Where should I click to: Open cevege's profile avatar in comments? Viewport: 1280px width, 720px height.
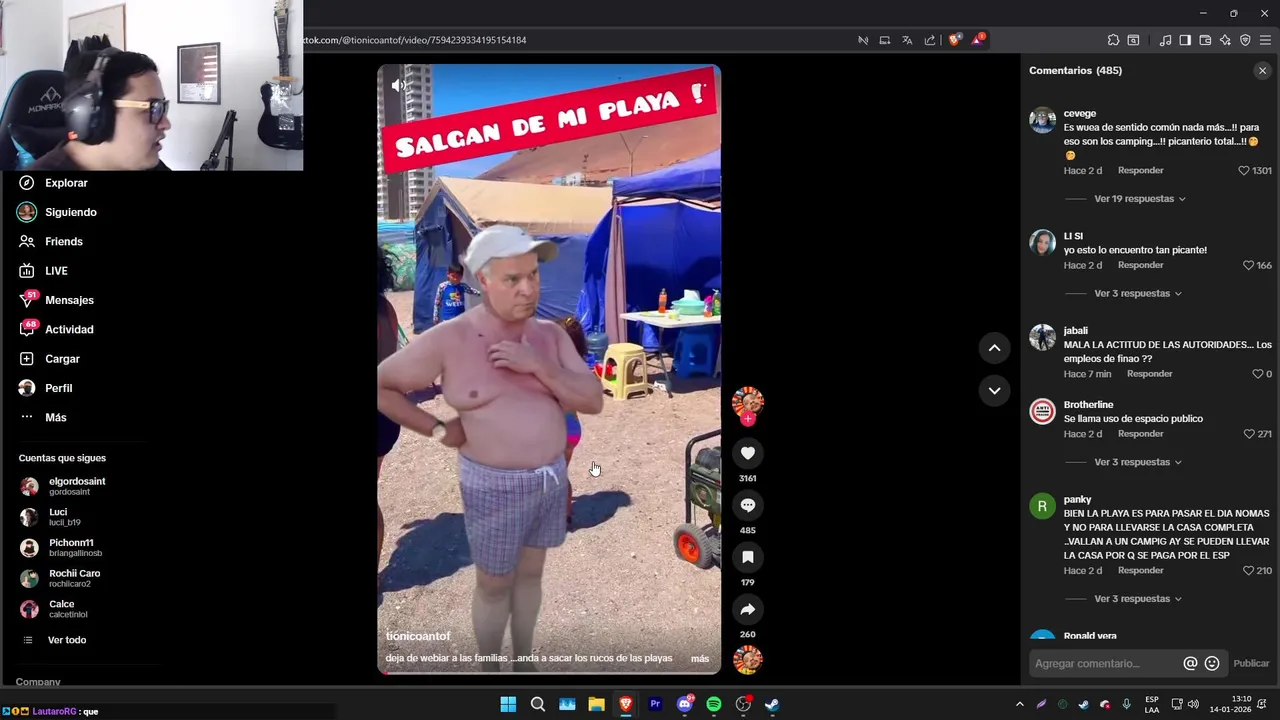coord(1042,120)
